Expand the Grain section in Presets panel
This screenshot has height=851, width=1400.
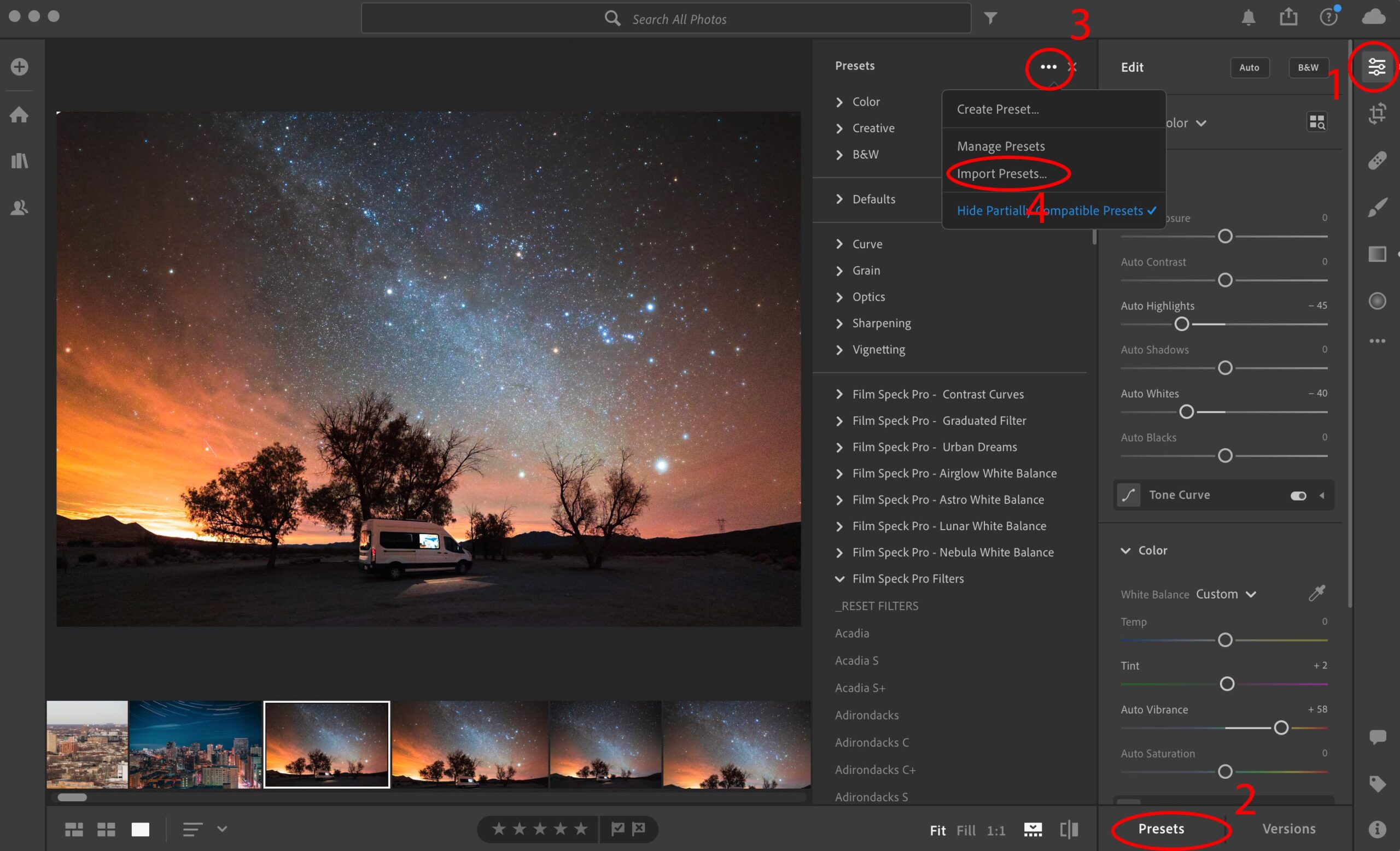(x=839, y=270)
